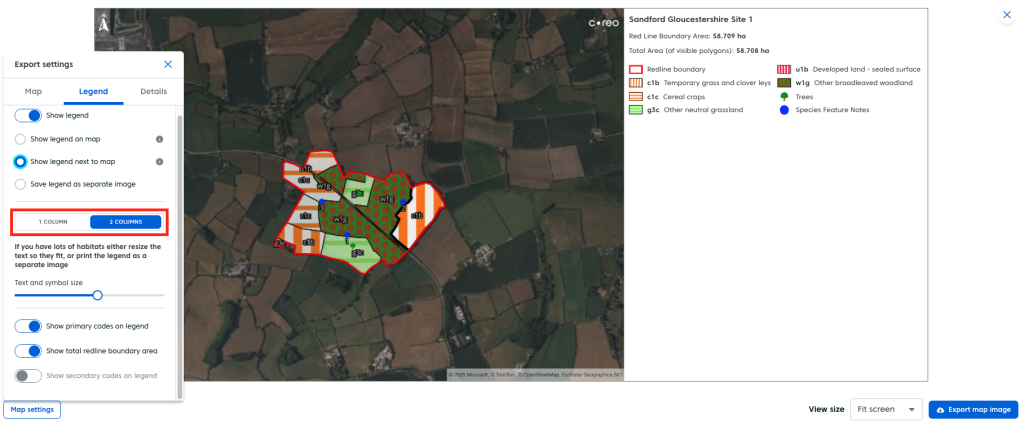Close the Export settings panel
This screenshot has height=426, width=1024.
click(167, 64)
